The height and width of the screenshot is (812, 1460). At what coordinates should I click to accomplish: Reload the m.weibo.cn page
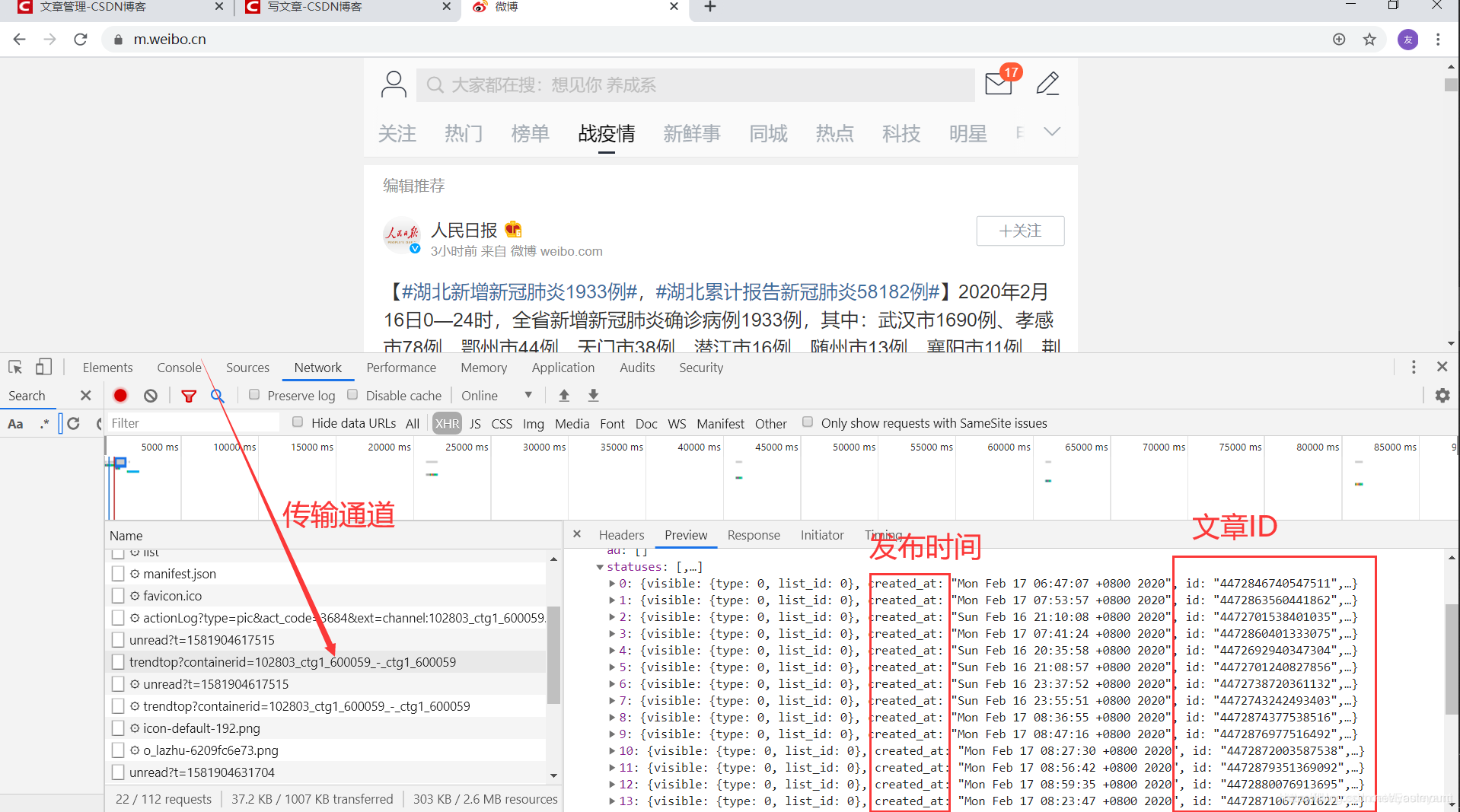pos(81,40)
